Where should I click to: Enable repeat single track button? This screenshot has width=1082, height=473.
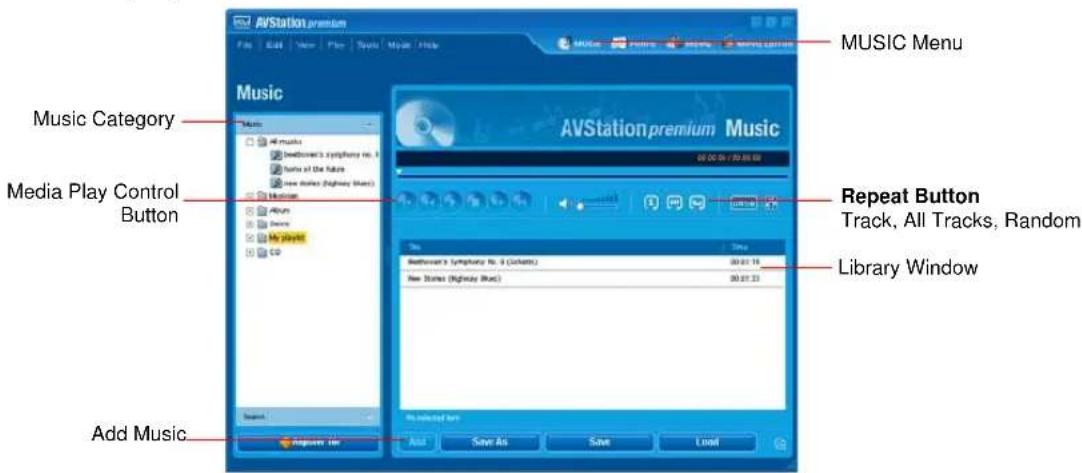click(x=650, y=202)
